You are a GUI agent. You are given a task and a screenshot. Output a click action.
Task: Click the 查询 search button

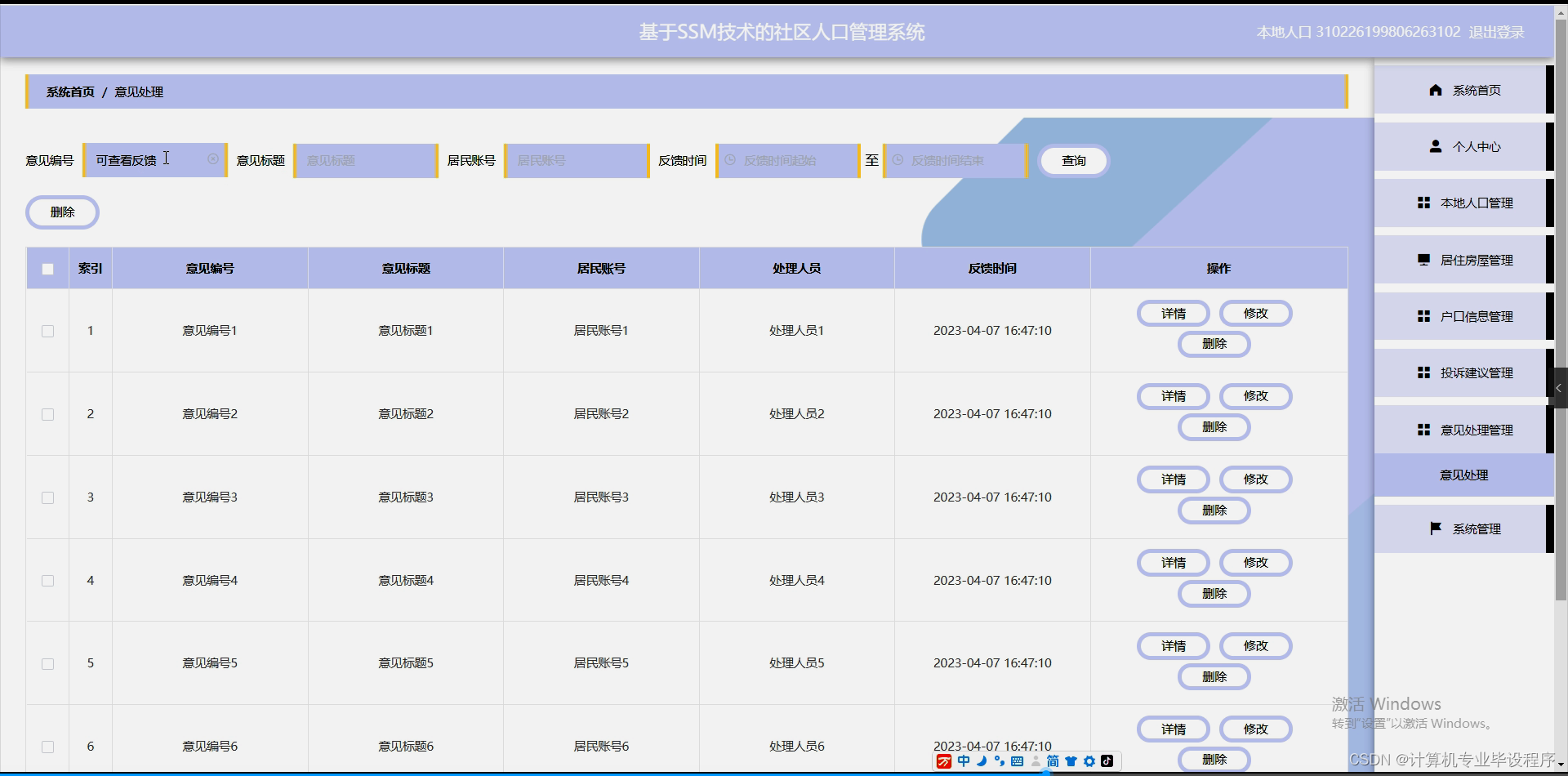pos(1073,160)
